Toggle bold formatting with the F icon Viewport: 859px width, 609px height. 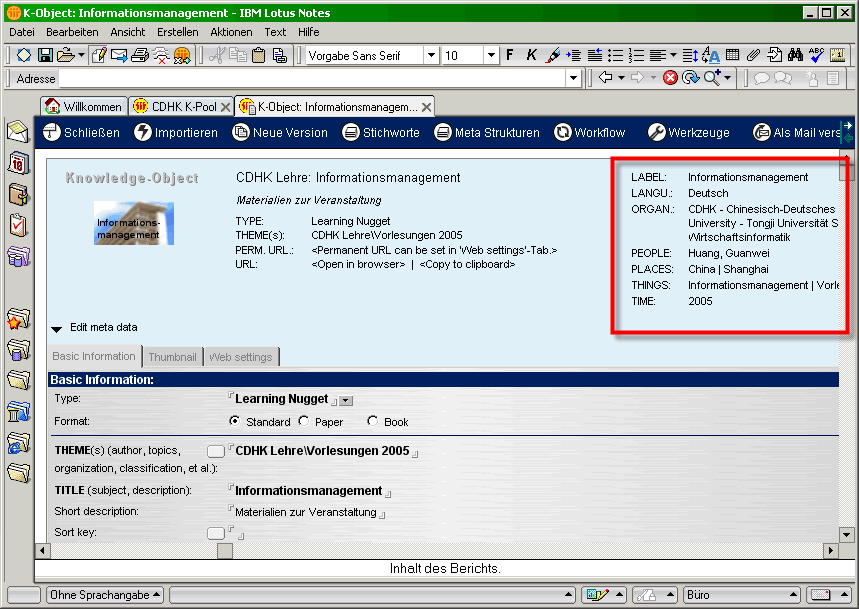click(510, 55)
